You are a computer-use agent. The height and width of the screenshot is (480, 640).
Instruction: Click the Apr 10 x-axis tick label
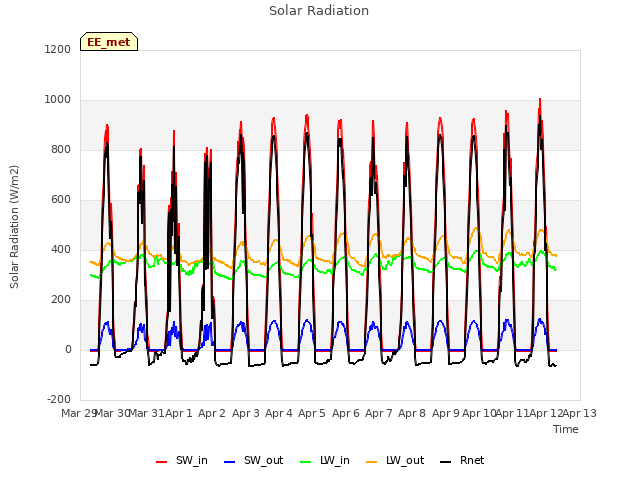point(479,413)
